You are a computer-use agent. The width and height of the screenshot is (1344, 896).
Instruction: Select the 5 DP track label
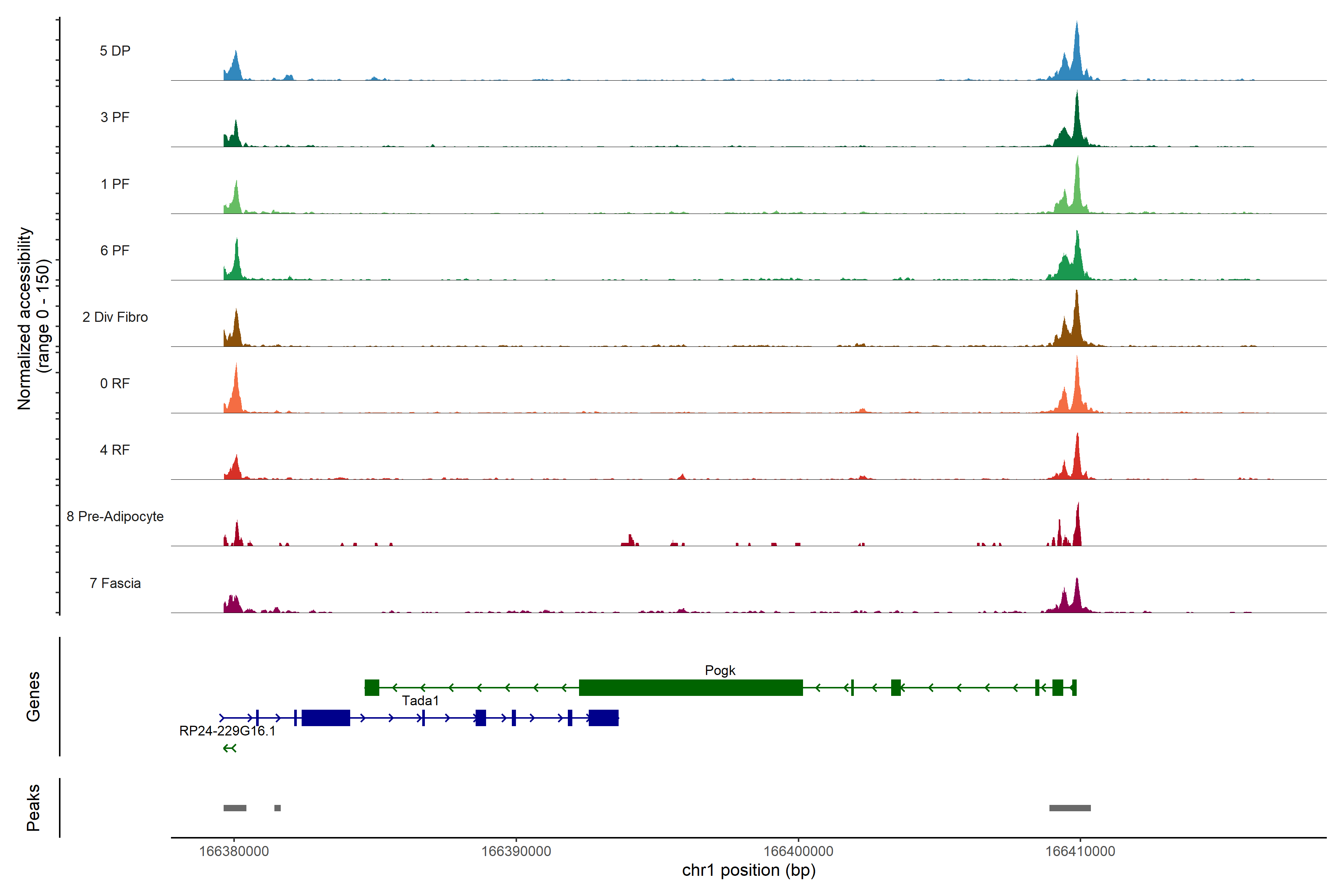pos(115,51)
